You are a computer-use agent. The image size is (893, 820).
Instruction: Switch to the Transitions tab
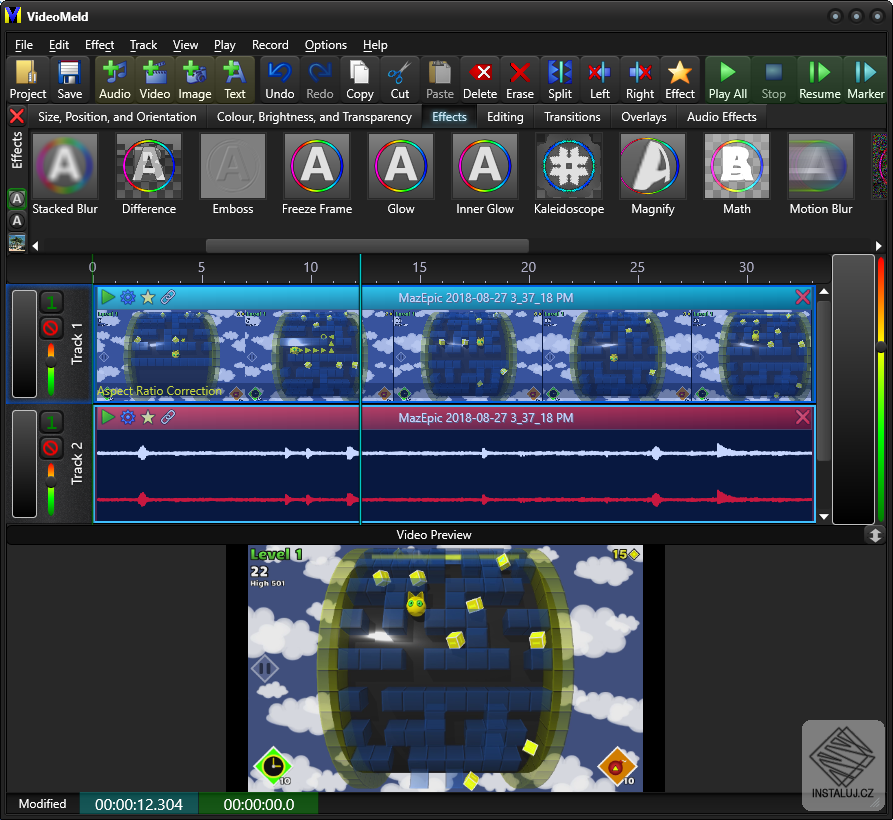click(572, 117)
